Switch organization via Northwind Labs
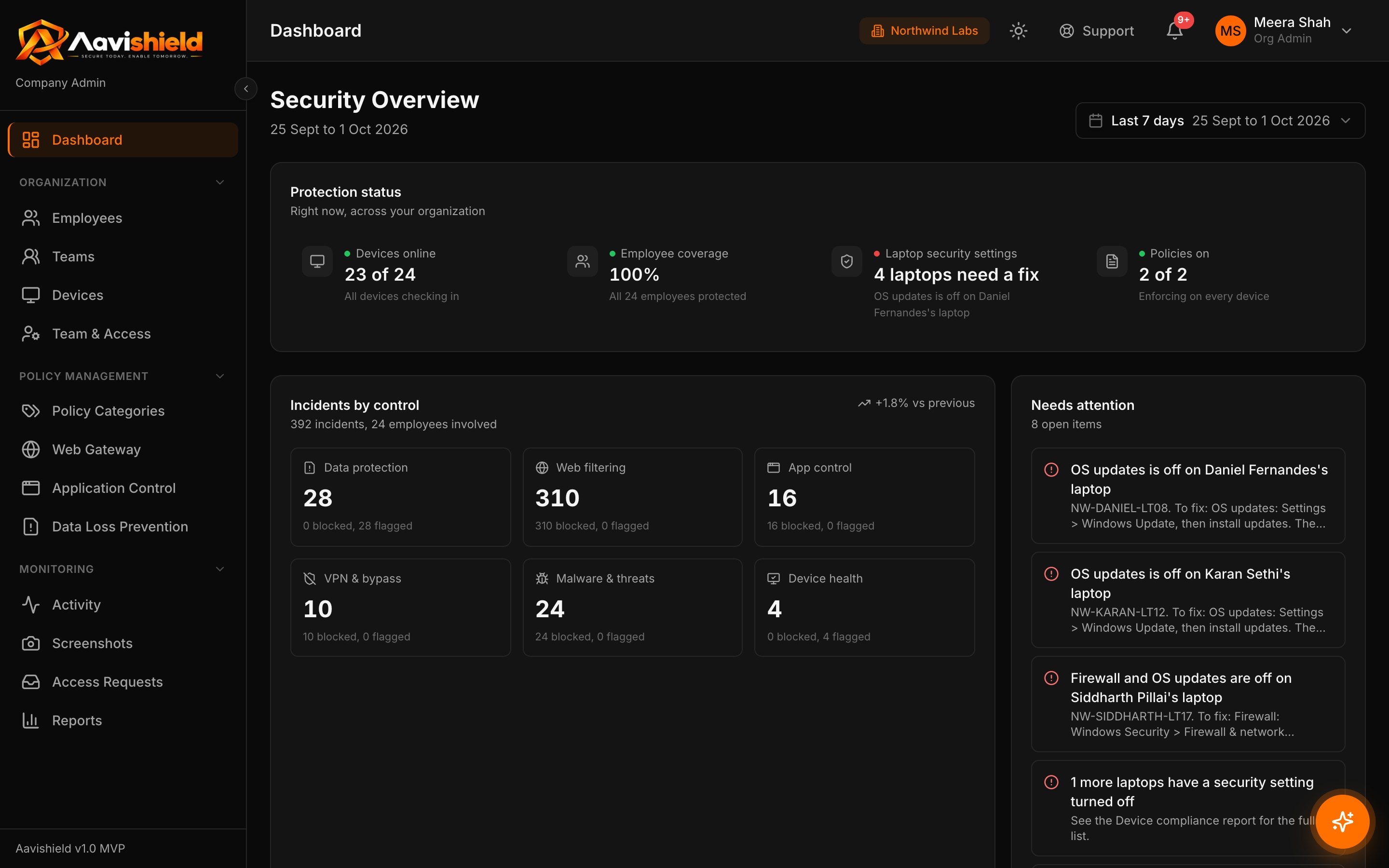Image resolution: width=1389 pixels, height=868 pixels. [924, 31]
